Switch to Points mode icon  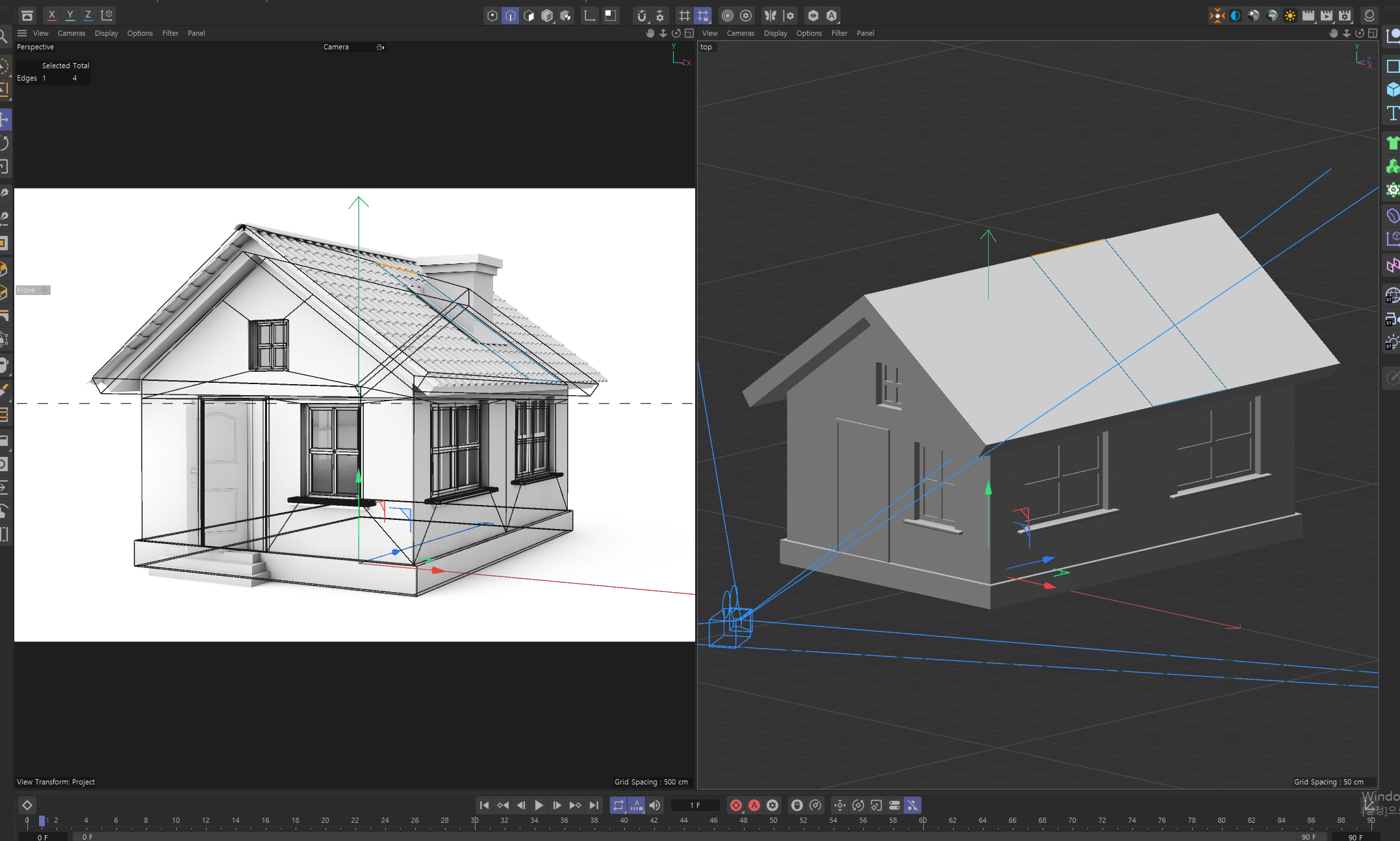tap(492, 16)
